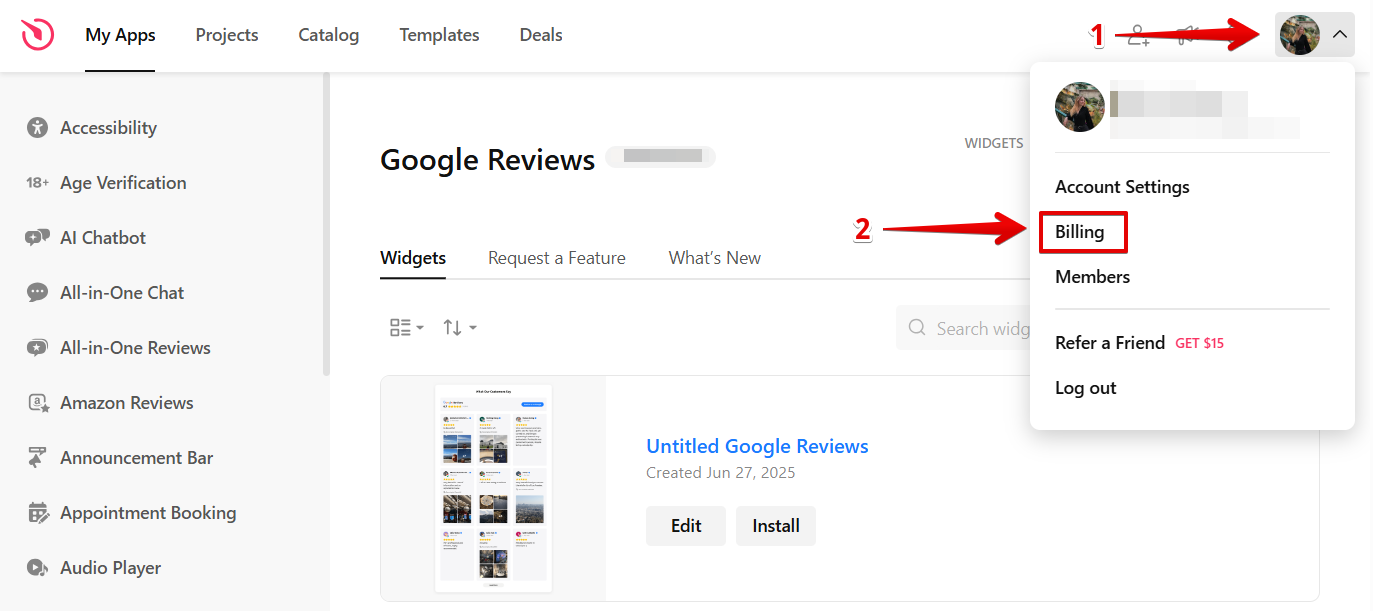Click the profile avatar in header
This screenshot has height=611, width=1373.
[x=1299, y=35]
